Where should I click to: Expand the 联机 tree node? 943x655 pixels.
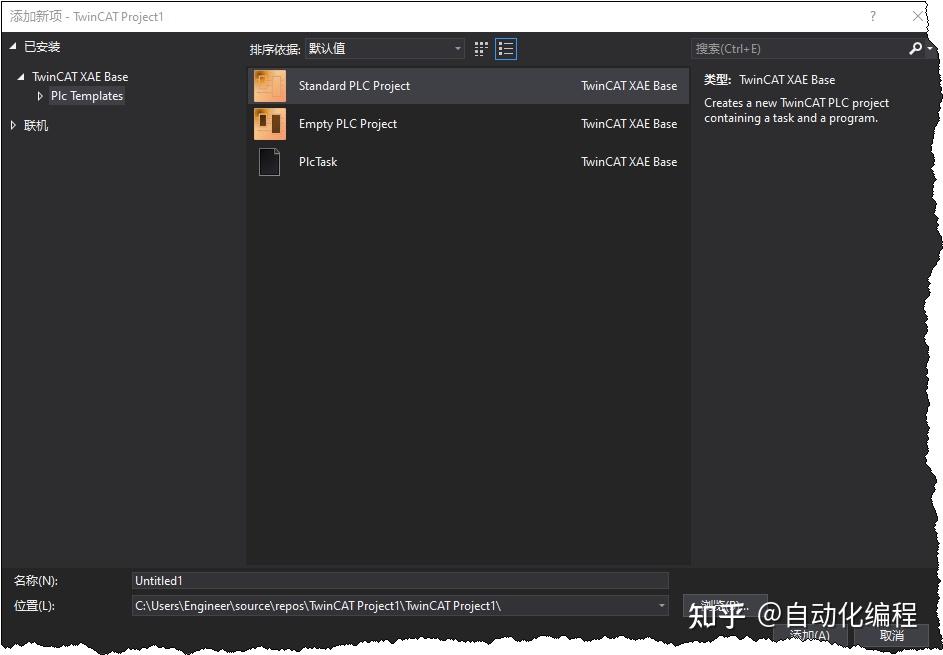pyautogui.click(x=16, y=125)
